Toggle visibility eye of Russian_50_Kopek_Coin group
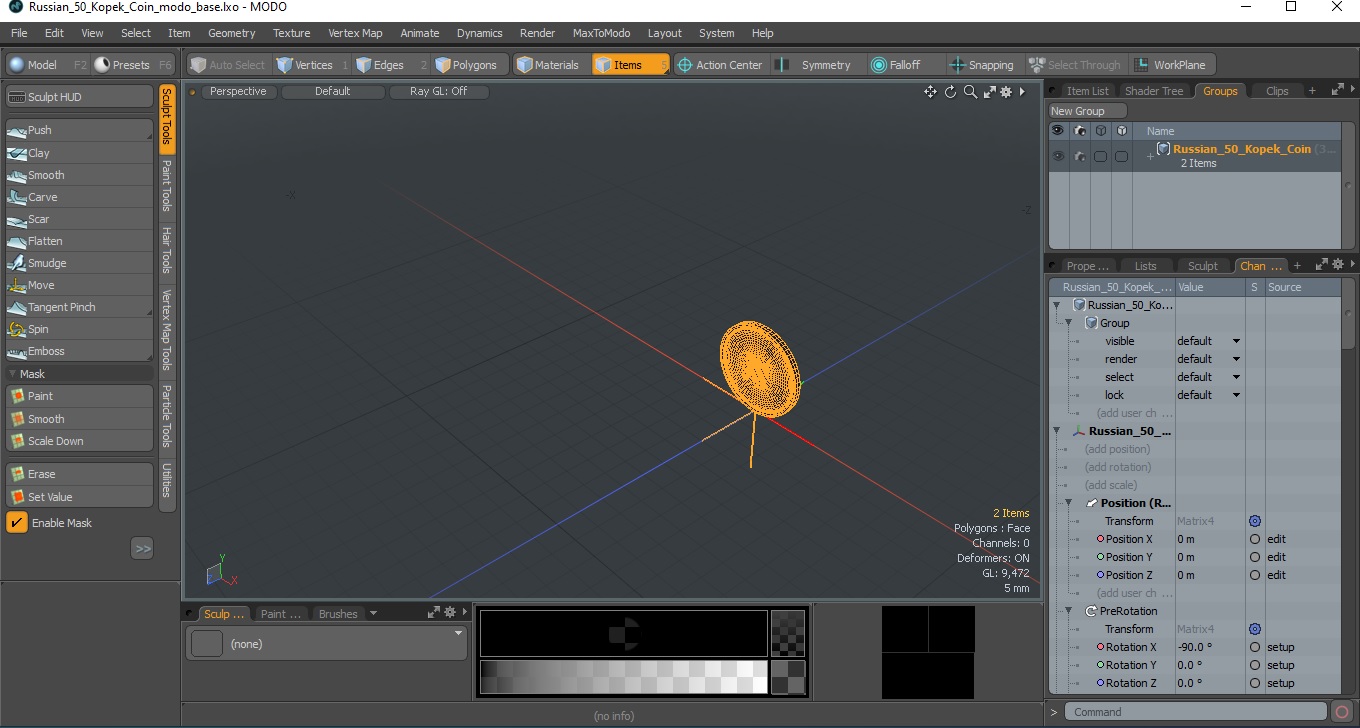Image resolution: width=1360 pixels, height=728 pixels. click(x=1058, y=156)
